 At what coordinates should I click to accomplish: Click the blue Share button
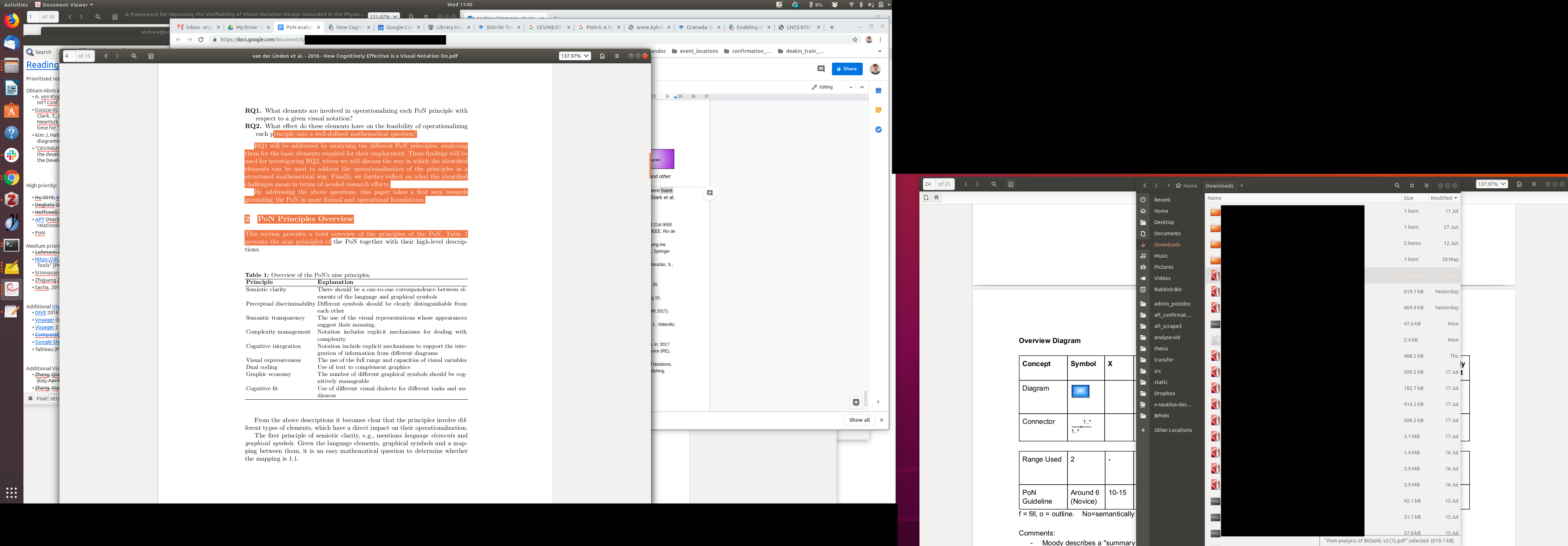[847, 69]
